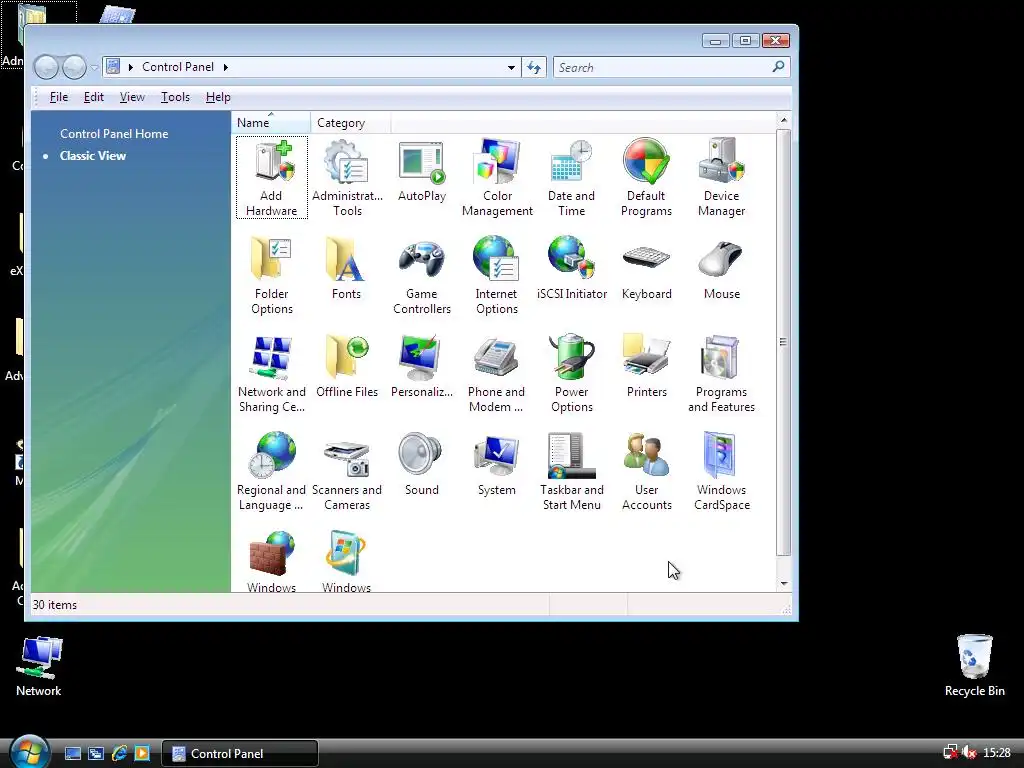The height and width of the screenshot is (768, 1024).
Task: Open Regional and Language Options icon
Action: (272, 471)
